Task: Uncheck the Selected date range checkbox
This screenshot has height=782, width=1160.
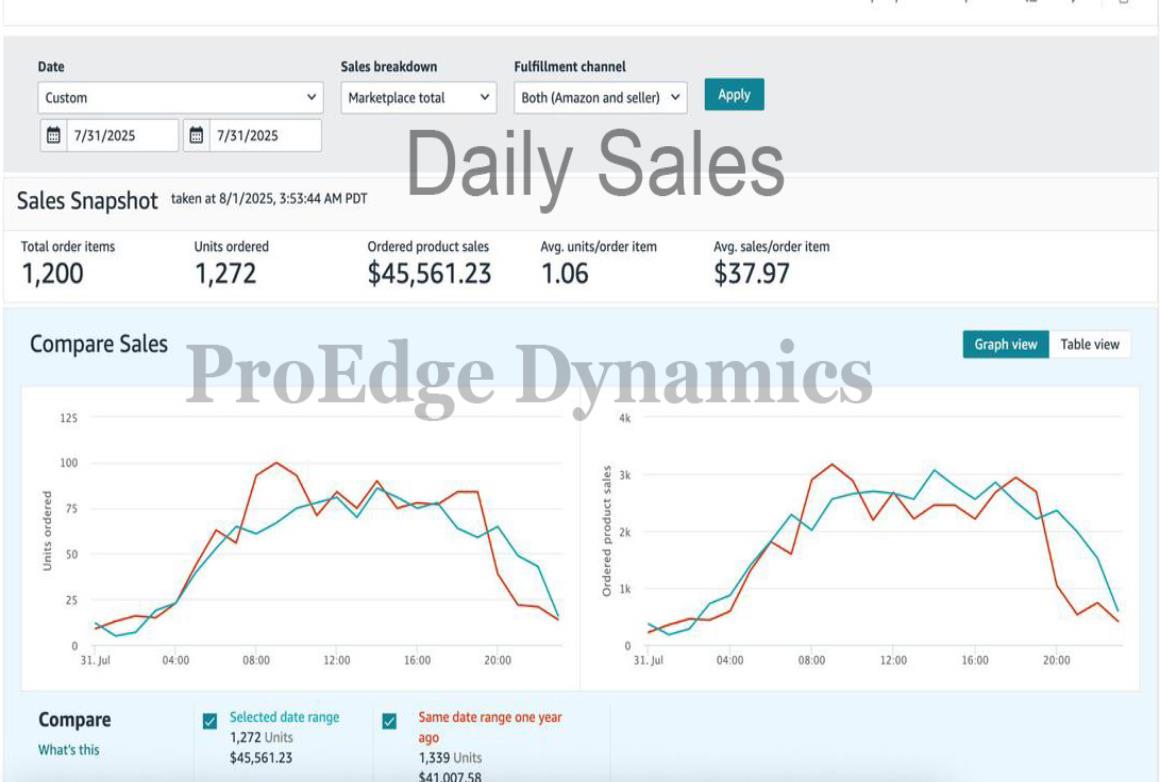Action: click(x=210, y=721)
